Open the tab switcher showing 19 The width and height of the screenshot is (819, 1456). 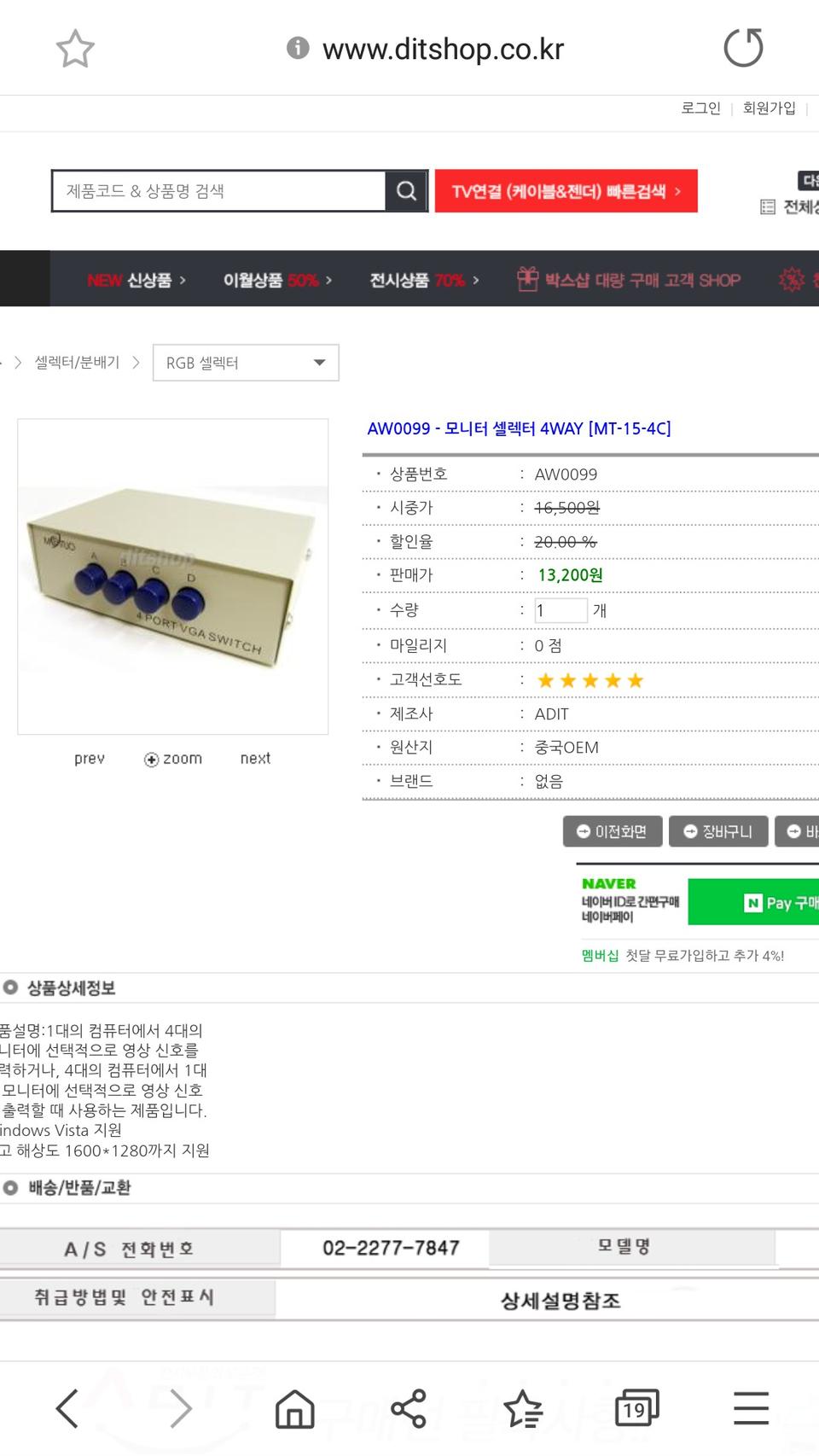[x=636, y=1407]
